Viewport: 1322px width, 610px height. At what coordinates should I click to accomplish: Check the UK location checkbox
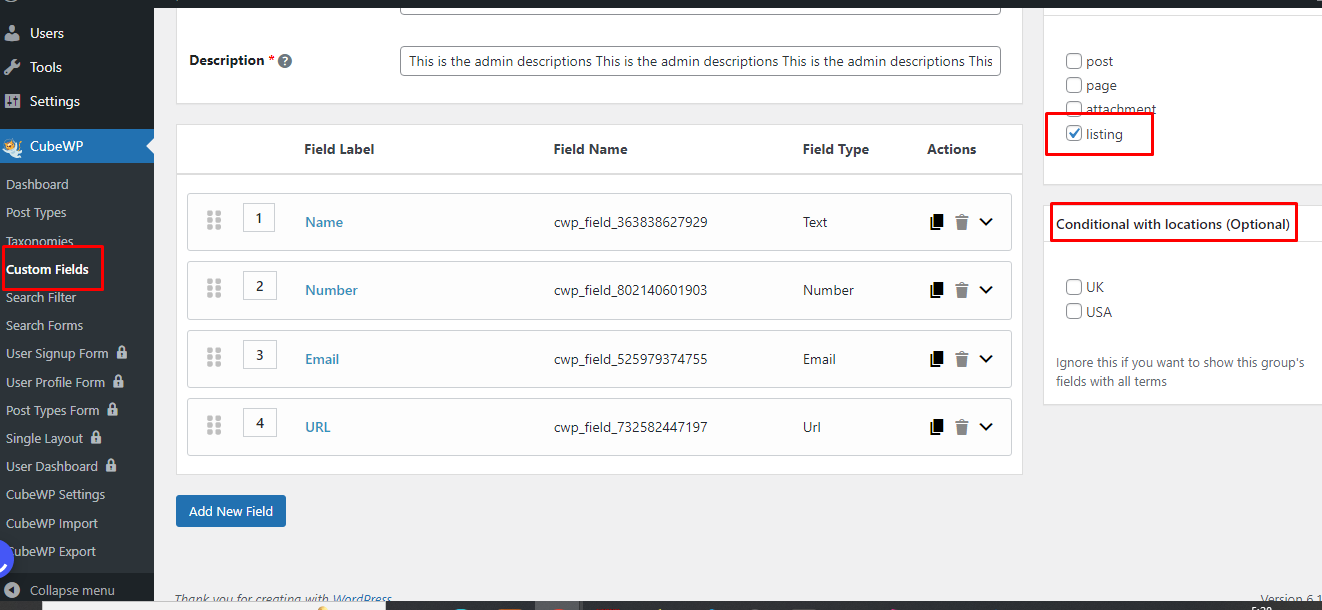click(1074, 287)
